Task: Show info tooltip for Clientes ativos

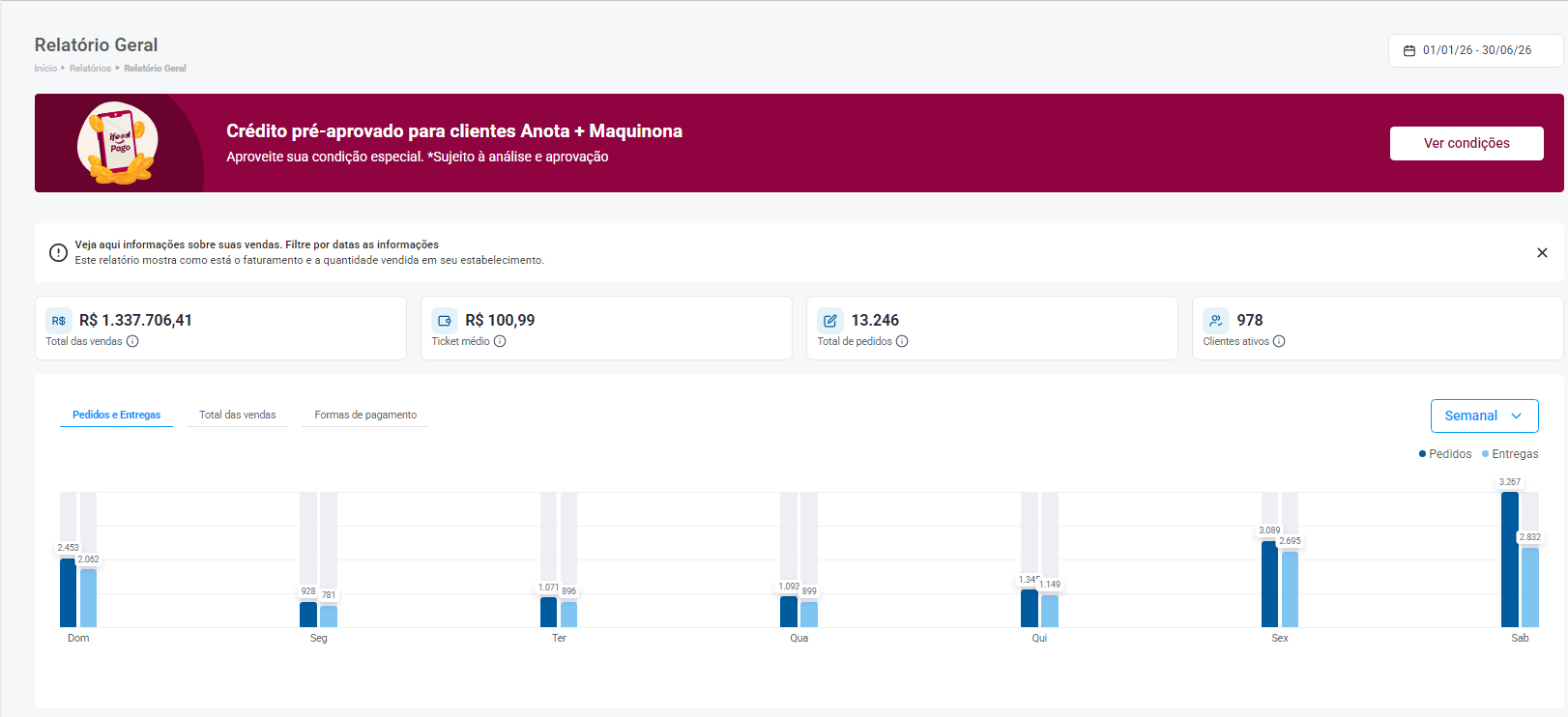Action: (1279, 341)
